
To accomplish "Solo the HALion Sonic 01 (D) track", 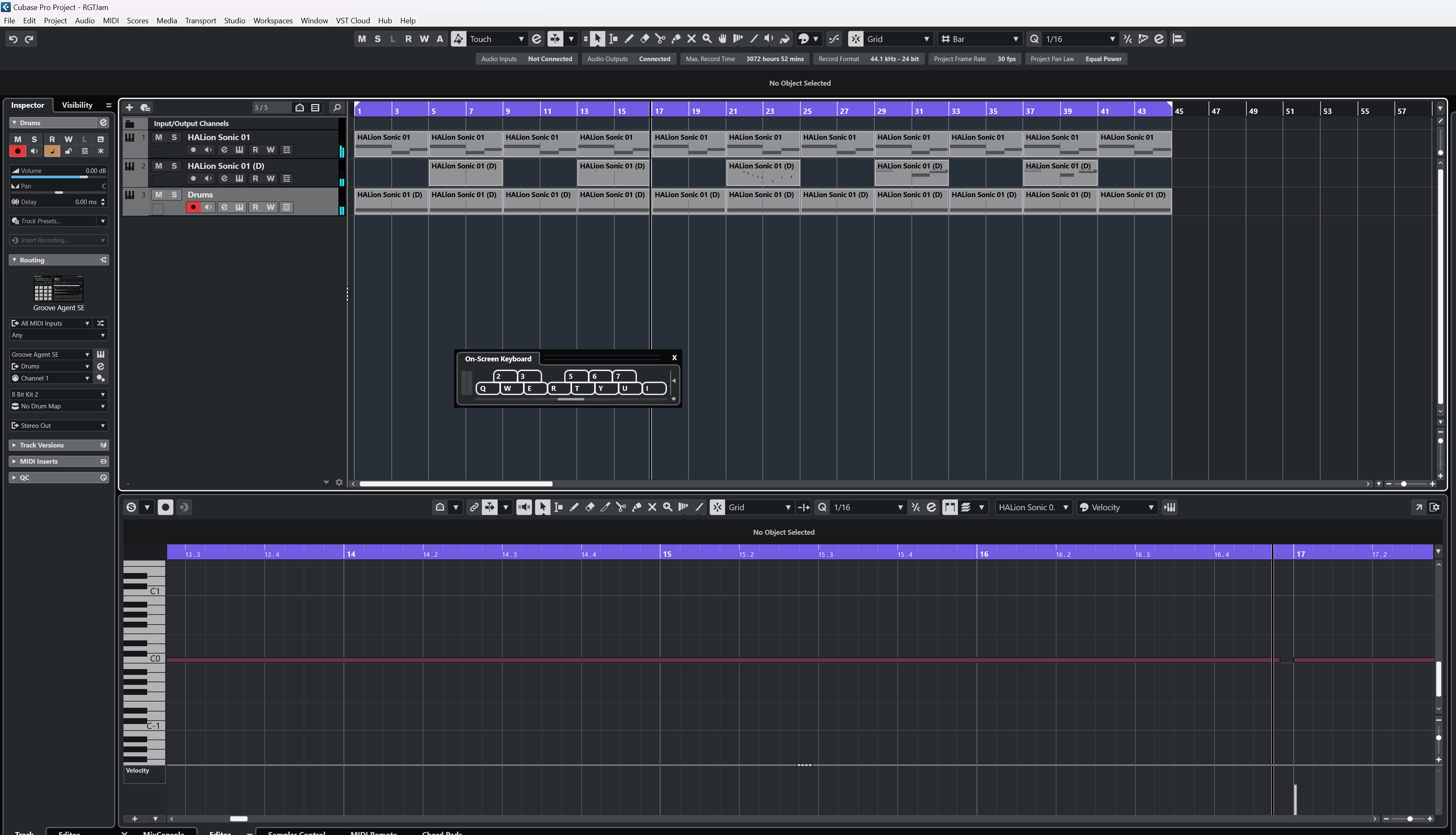I will pos(174,166).
